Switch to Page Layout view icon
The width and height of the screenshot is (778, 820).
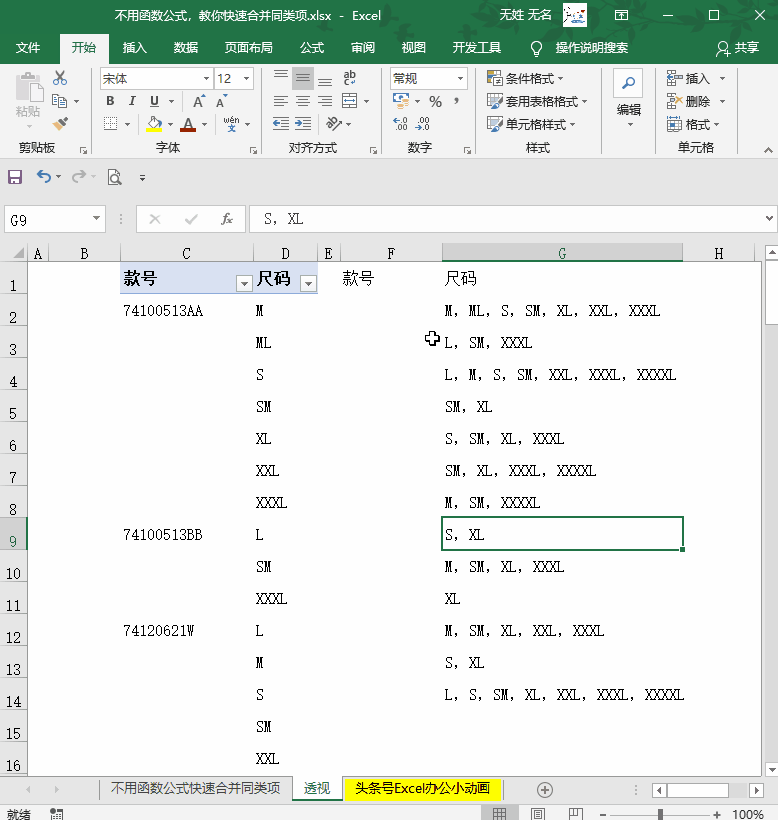(537, 813)
